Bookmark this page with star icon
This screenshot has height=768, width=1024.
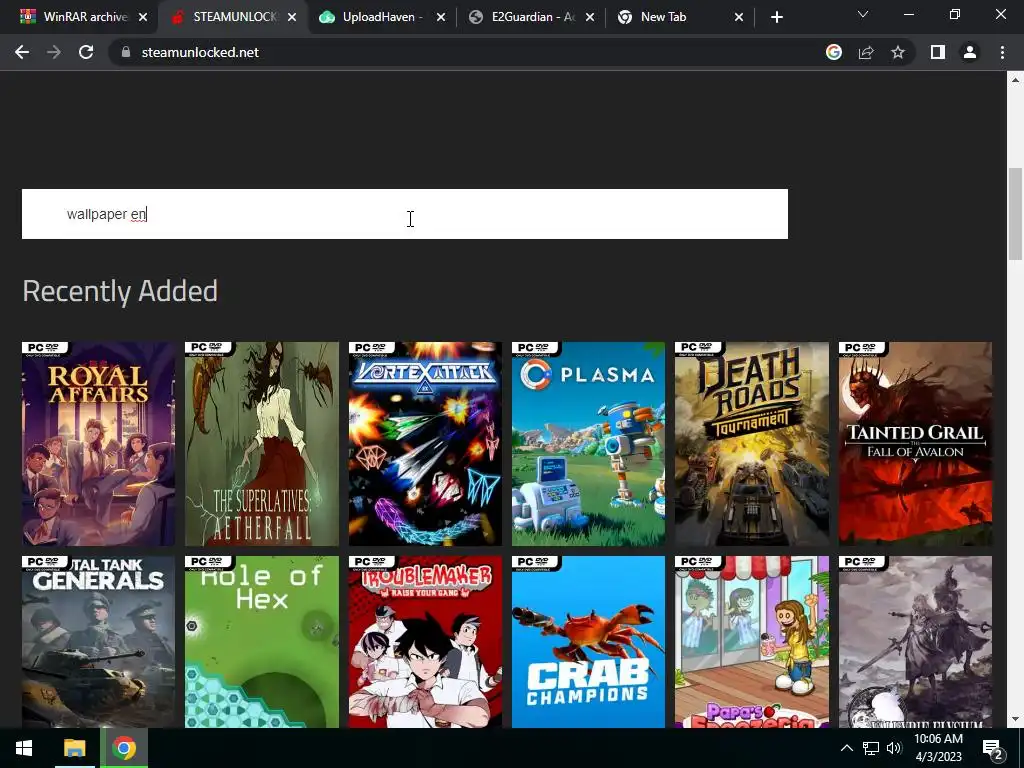point(898,52)
